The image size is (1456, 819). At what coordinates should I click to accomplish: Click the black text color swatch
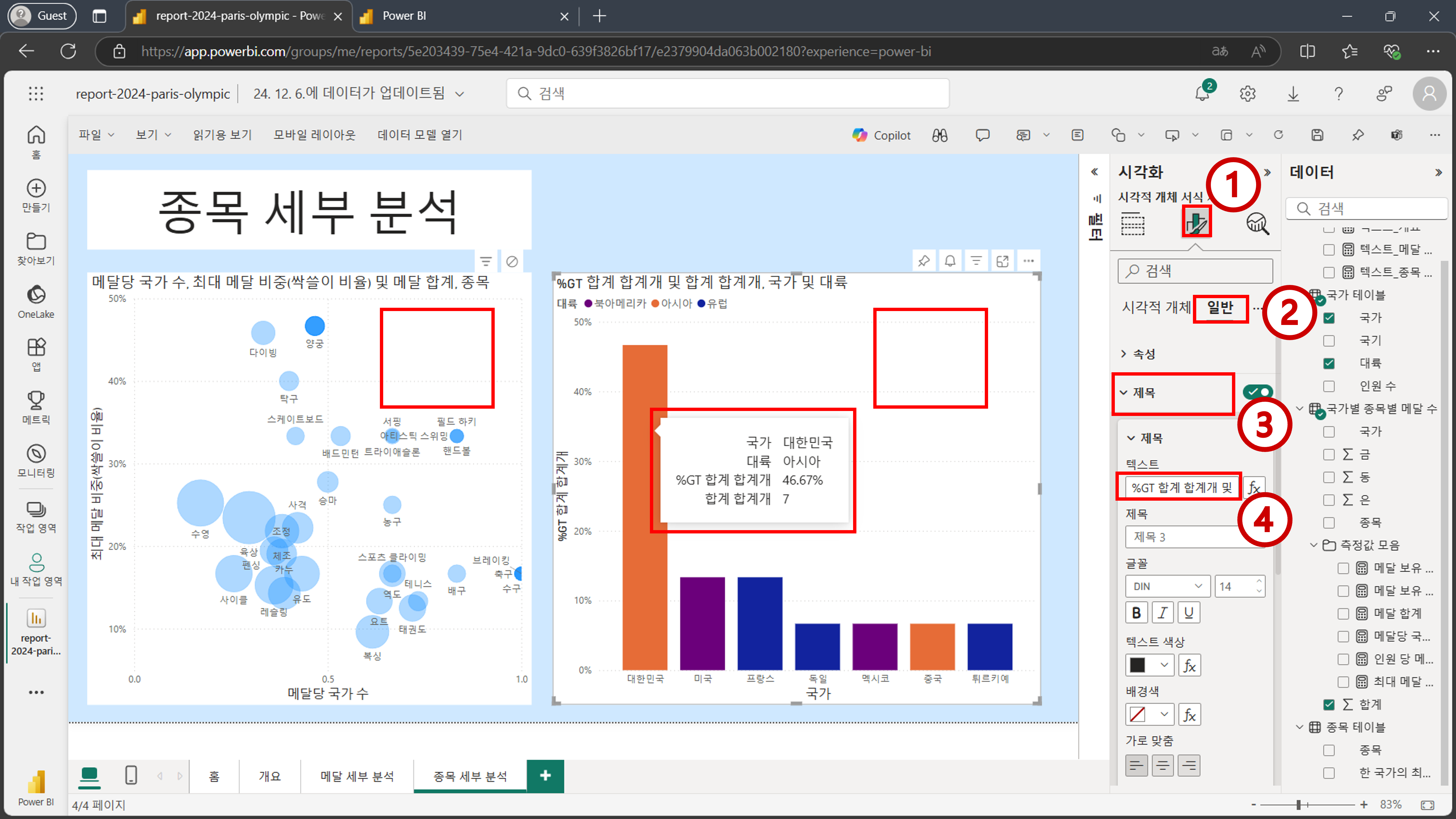coord(1137,665)
